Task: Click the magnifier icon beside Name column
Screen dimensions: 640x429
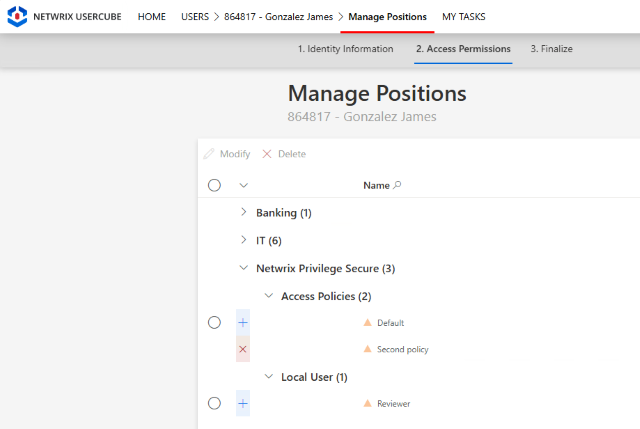Action: coord(397,185)
